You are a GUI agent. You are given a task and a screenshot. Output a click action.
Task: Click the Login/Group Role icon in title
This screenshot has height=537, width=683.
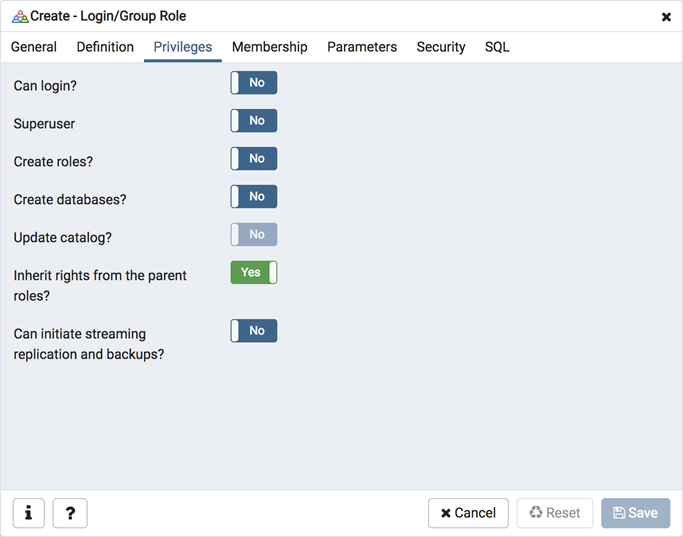pyautogui.click(x=20, y=17)
